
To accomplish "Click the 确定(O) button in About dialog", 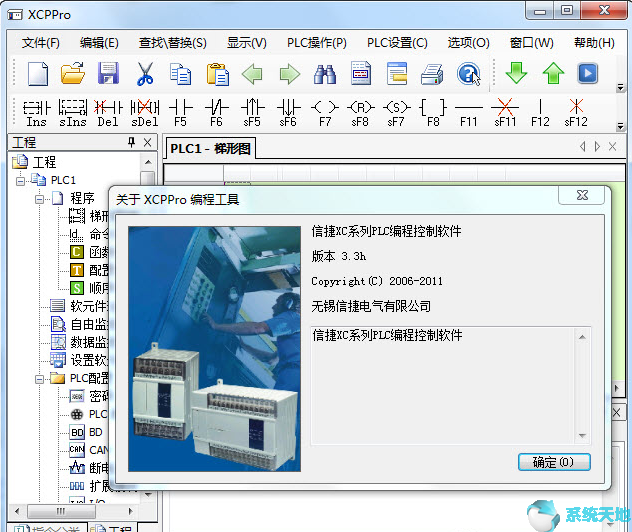I will click(x=554, y=462).
